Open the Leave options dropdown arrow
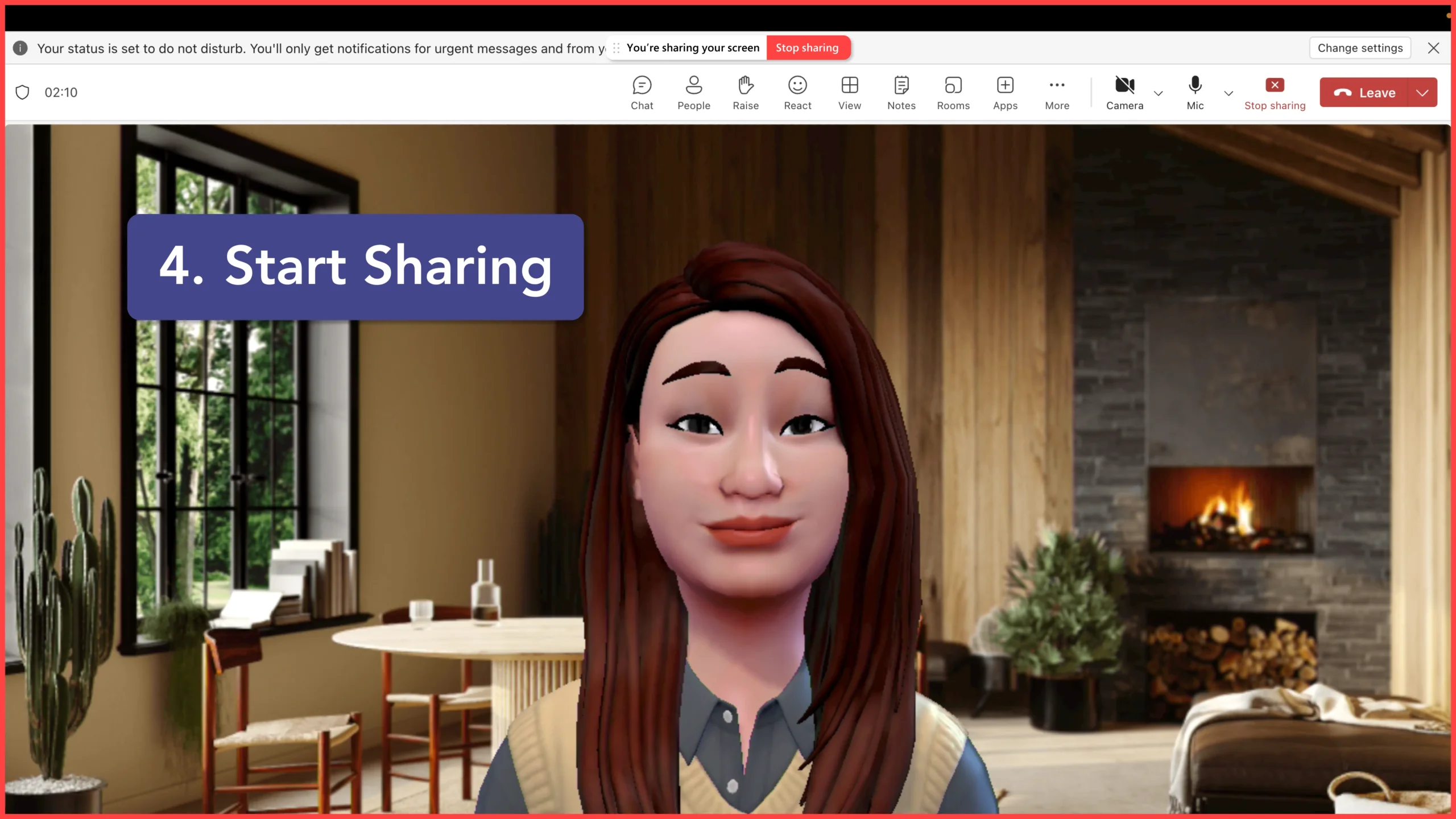The height and width of the screenshot is (819, 1456). pyautogui.click(x=1422, y=93)
